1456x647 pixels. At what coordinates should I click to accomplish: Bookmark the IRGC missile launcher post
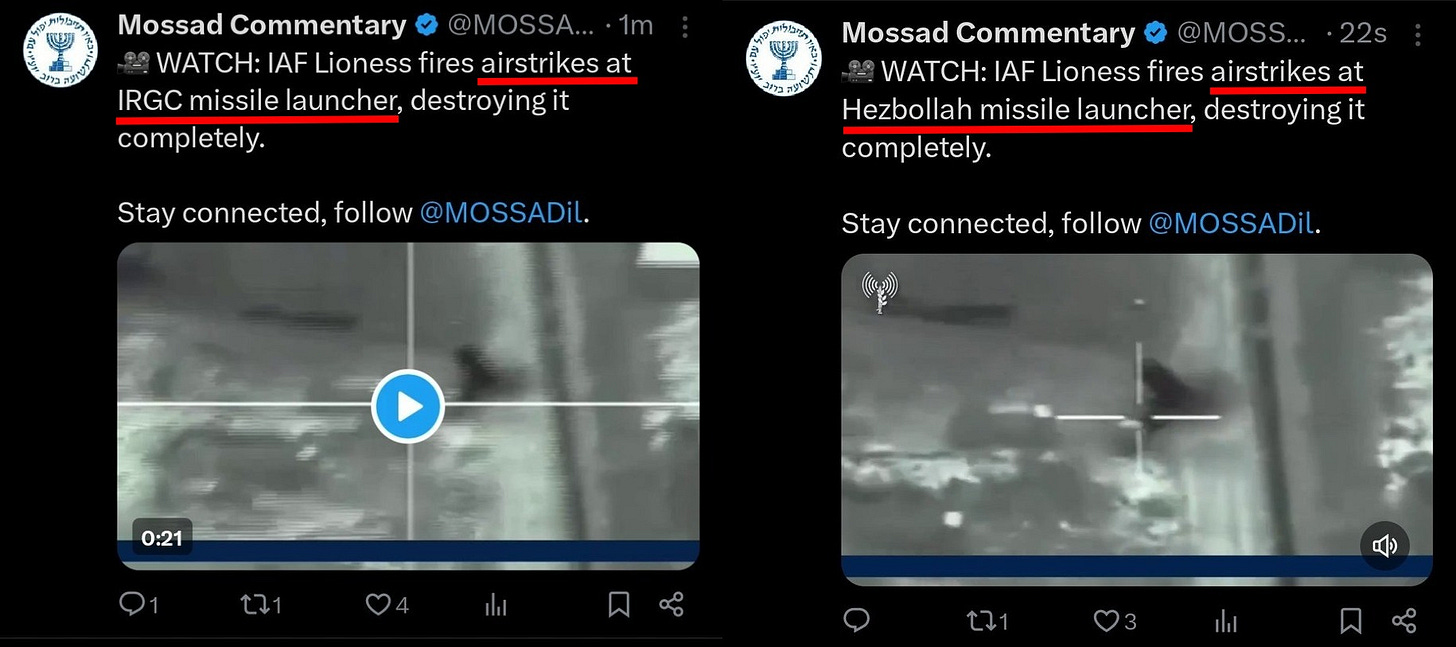[x=619, y=604]
